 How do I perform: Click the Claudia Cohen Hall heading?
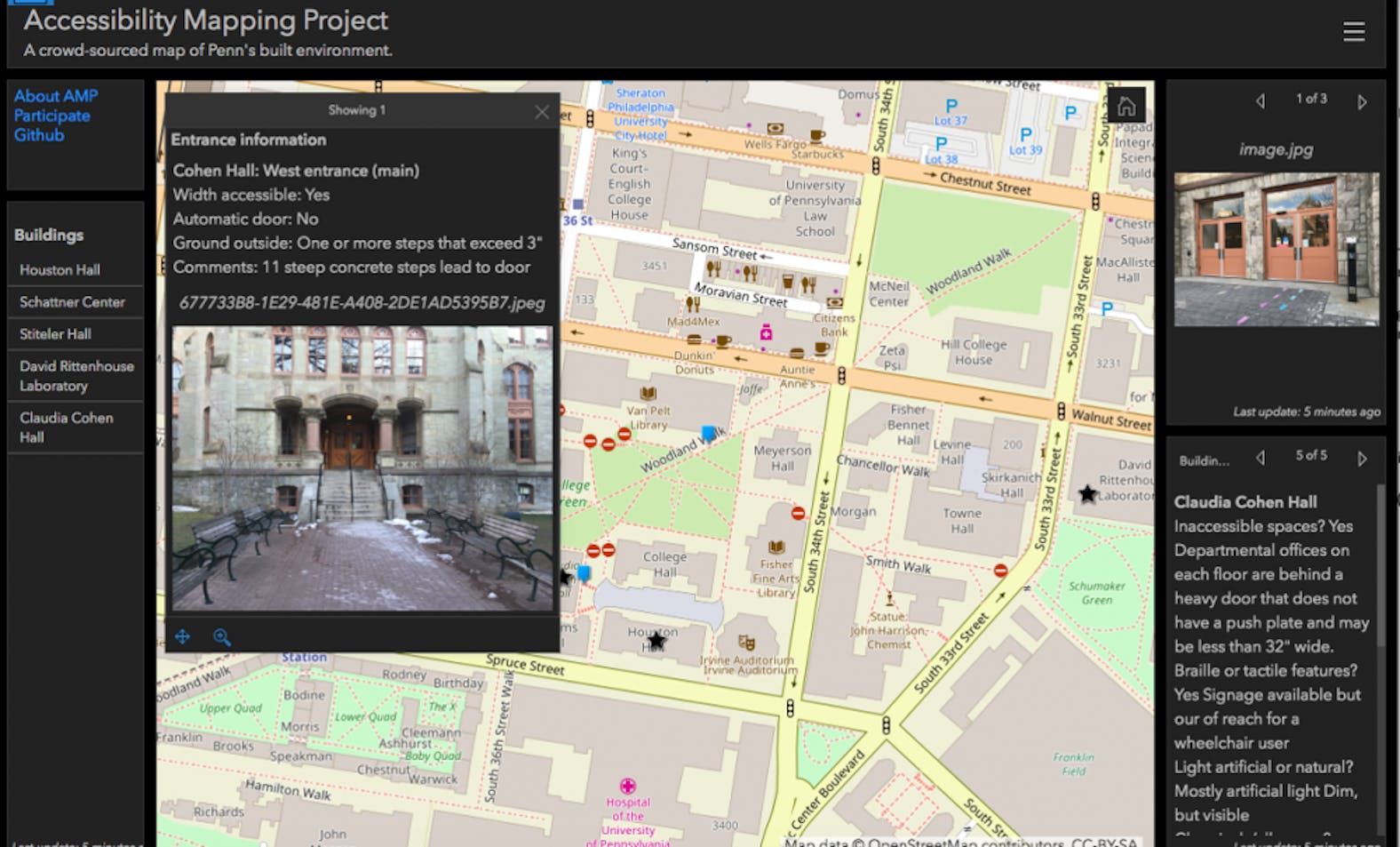pyautogui.click(x=1245, y=502)
